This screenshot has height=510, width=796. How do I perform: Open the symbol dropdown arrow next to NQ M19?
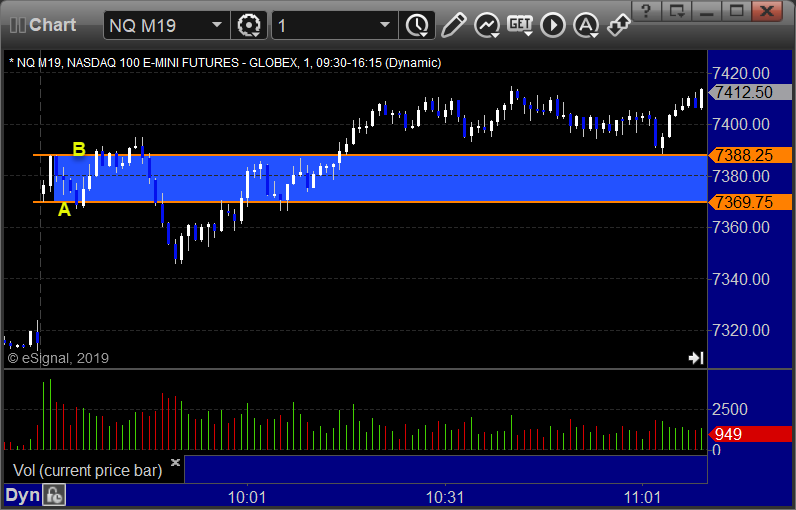[217, 24]
